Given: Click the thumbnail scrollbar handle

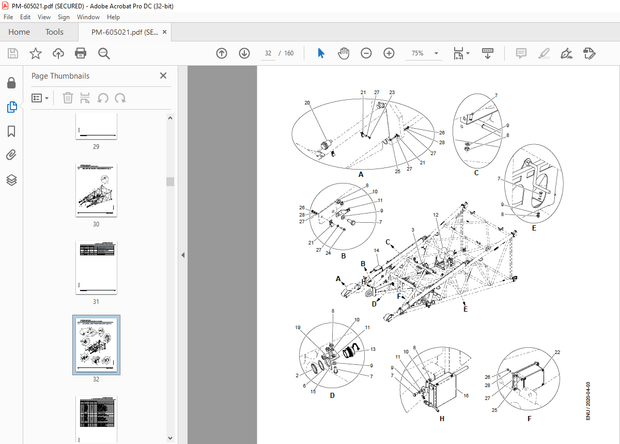Looking at the screenshot, I should point(170,181).
